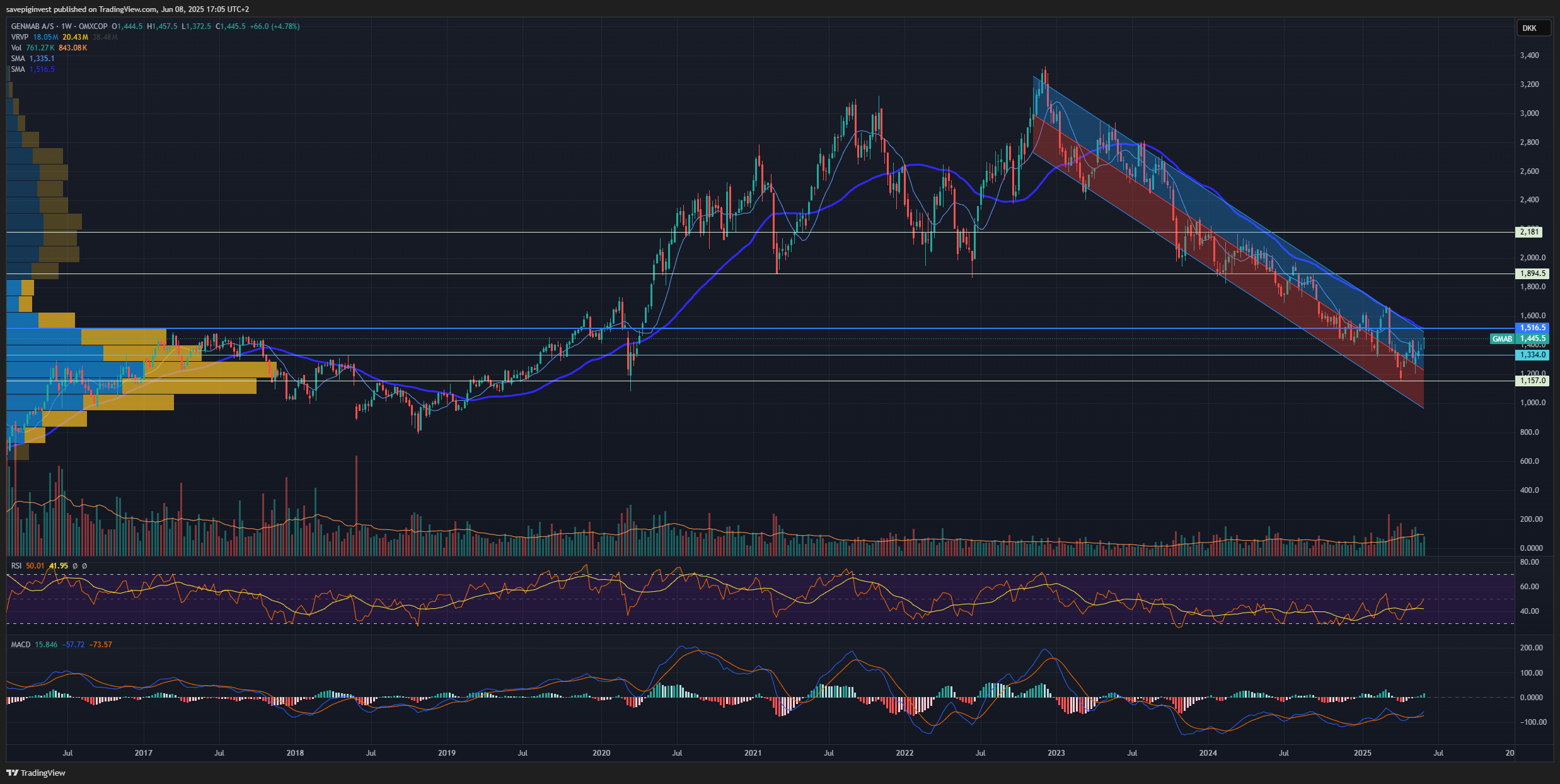Viewport: 1560px width, 784px height.
Task: Click the GMAB last price tag
Action: pyautogui.click(x=1502, y=339)
